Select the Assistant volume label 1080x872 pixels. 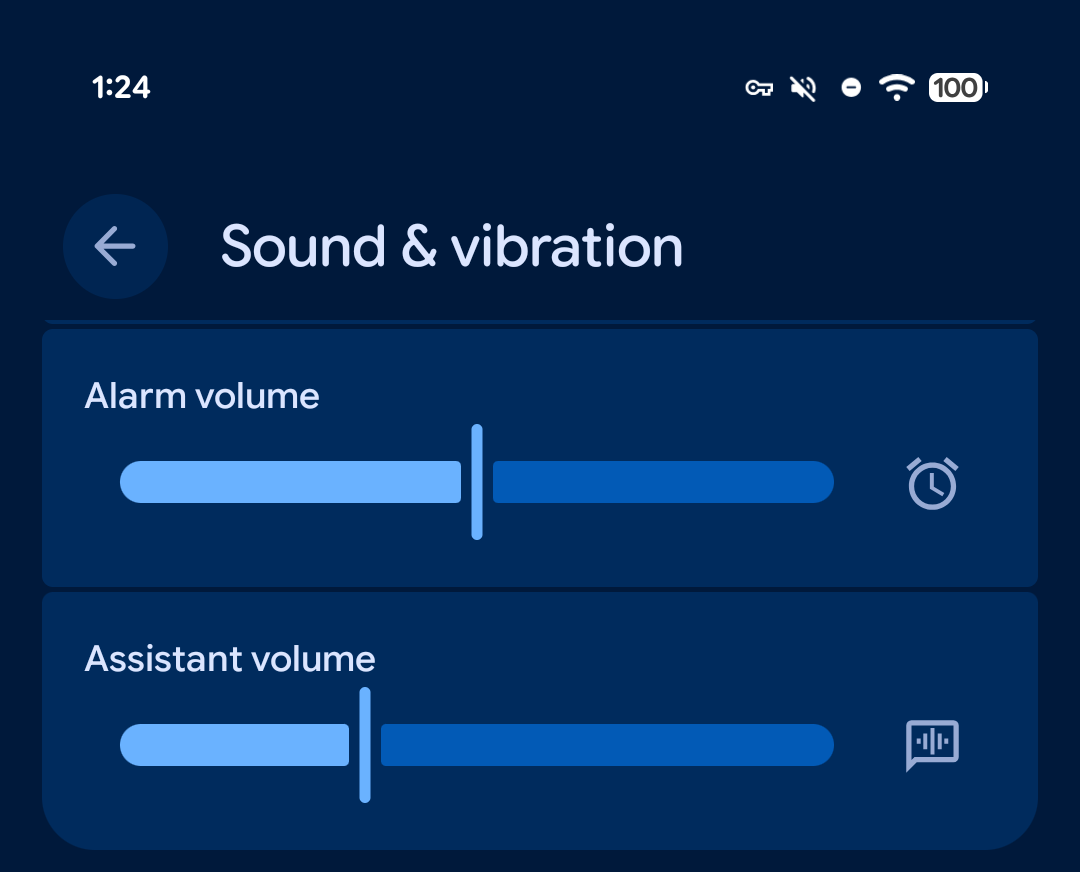[x=230, y=659]
